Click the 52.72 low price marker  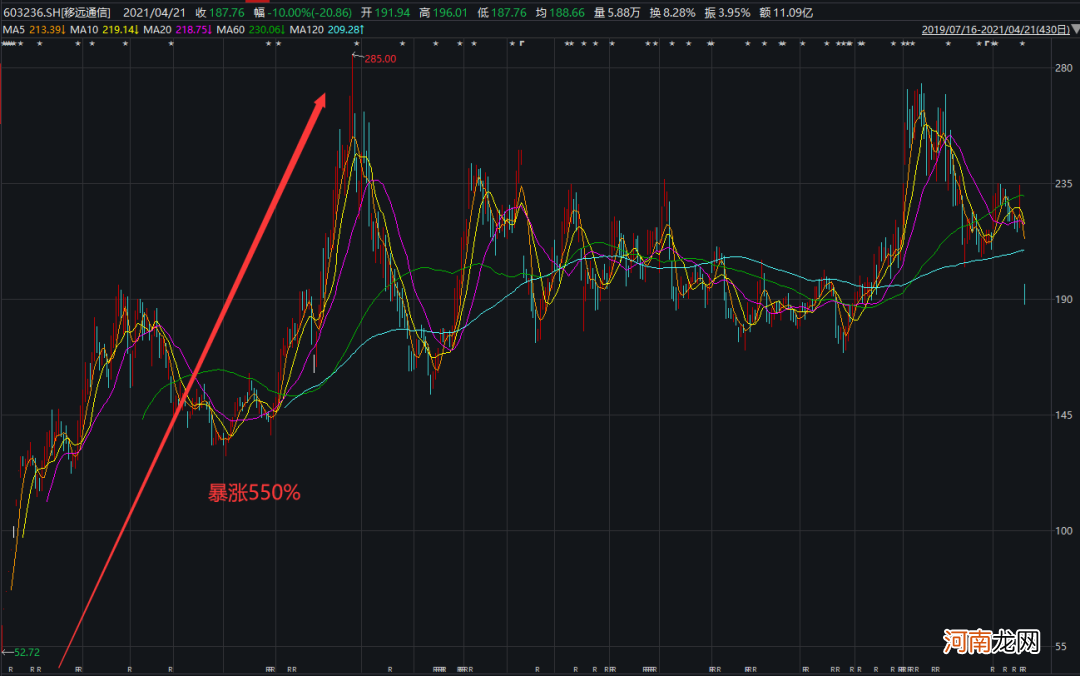point(24,652)
